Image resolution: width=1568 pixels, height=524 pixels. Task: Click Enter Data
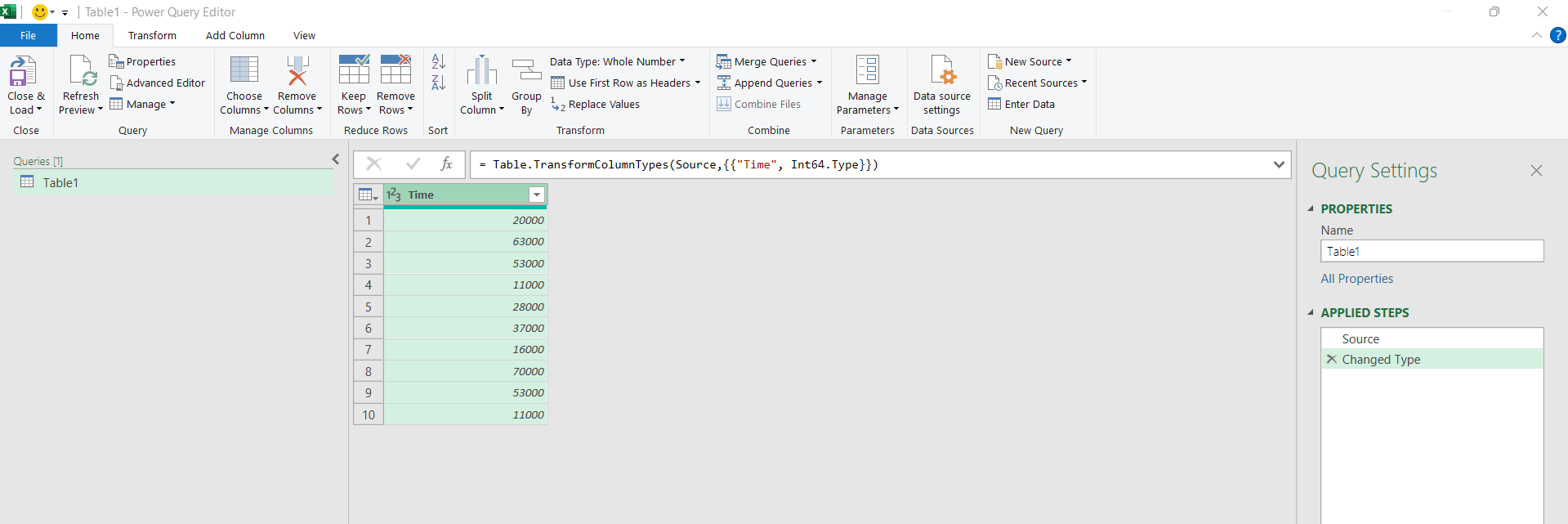1021,104
